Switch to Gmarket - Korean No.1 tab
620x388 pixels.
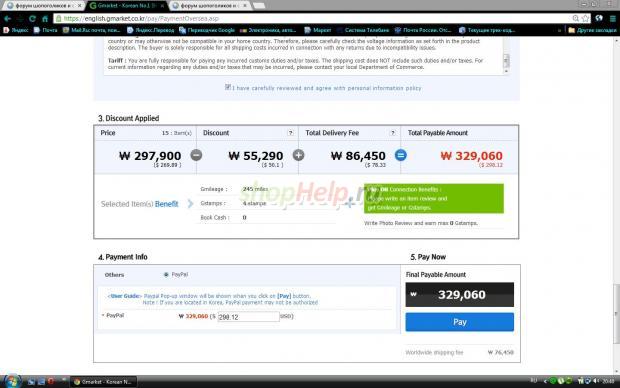point(126,6)
